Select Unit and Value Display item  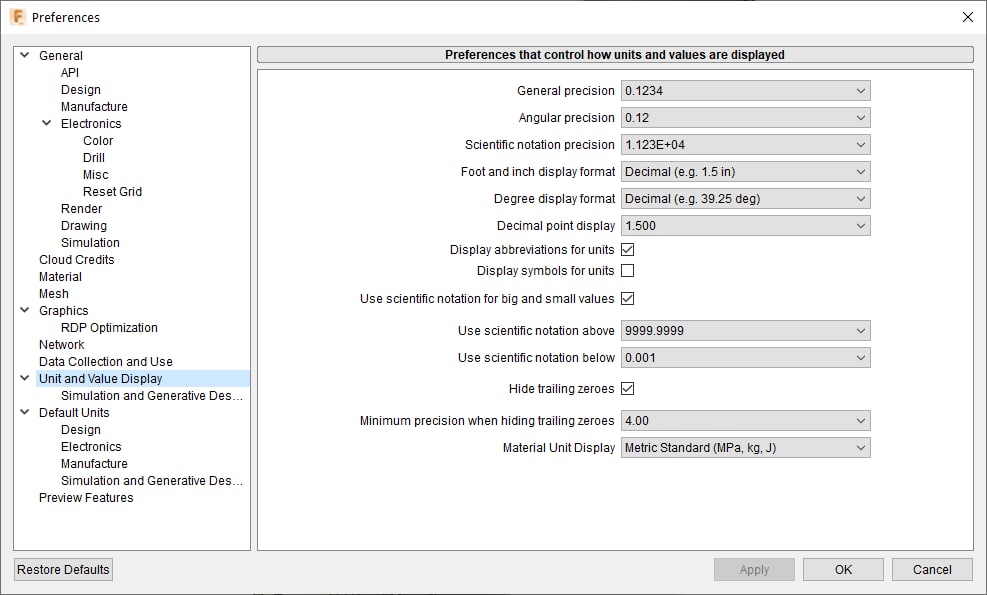tap(101, 378)
